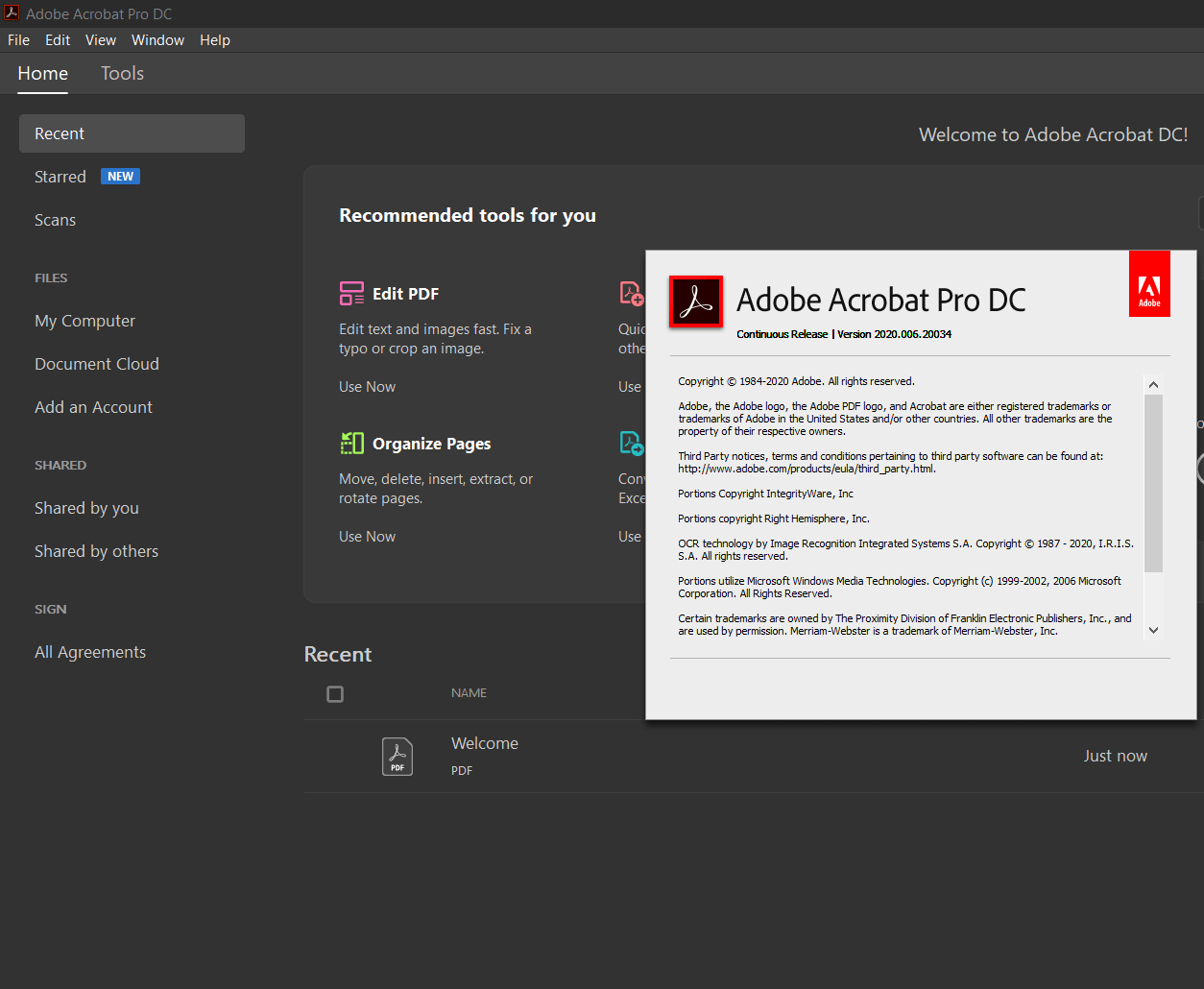The image size is (1204, 989).
Task: Switch to the Home tab
Action: (x=42, y=73)
